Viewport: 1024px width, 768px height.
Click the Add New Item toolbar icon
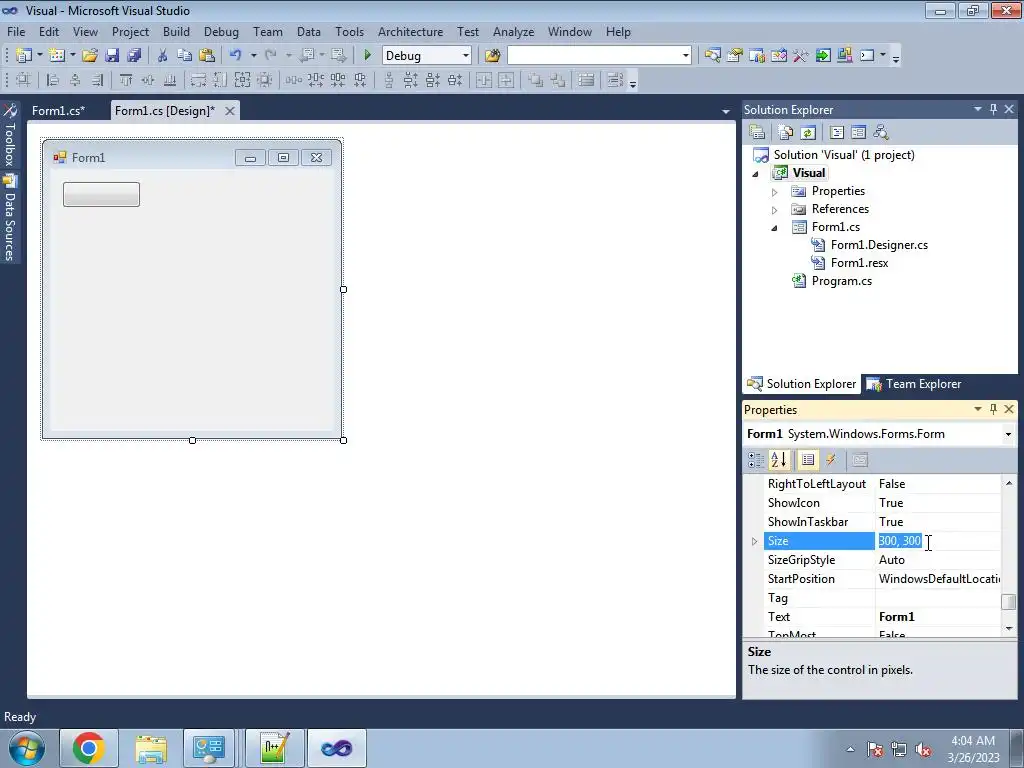click(x=56, y=56)
